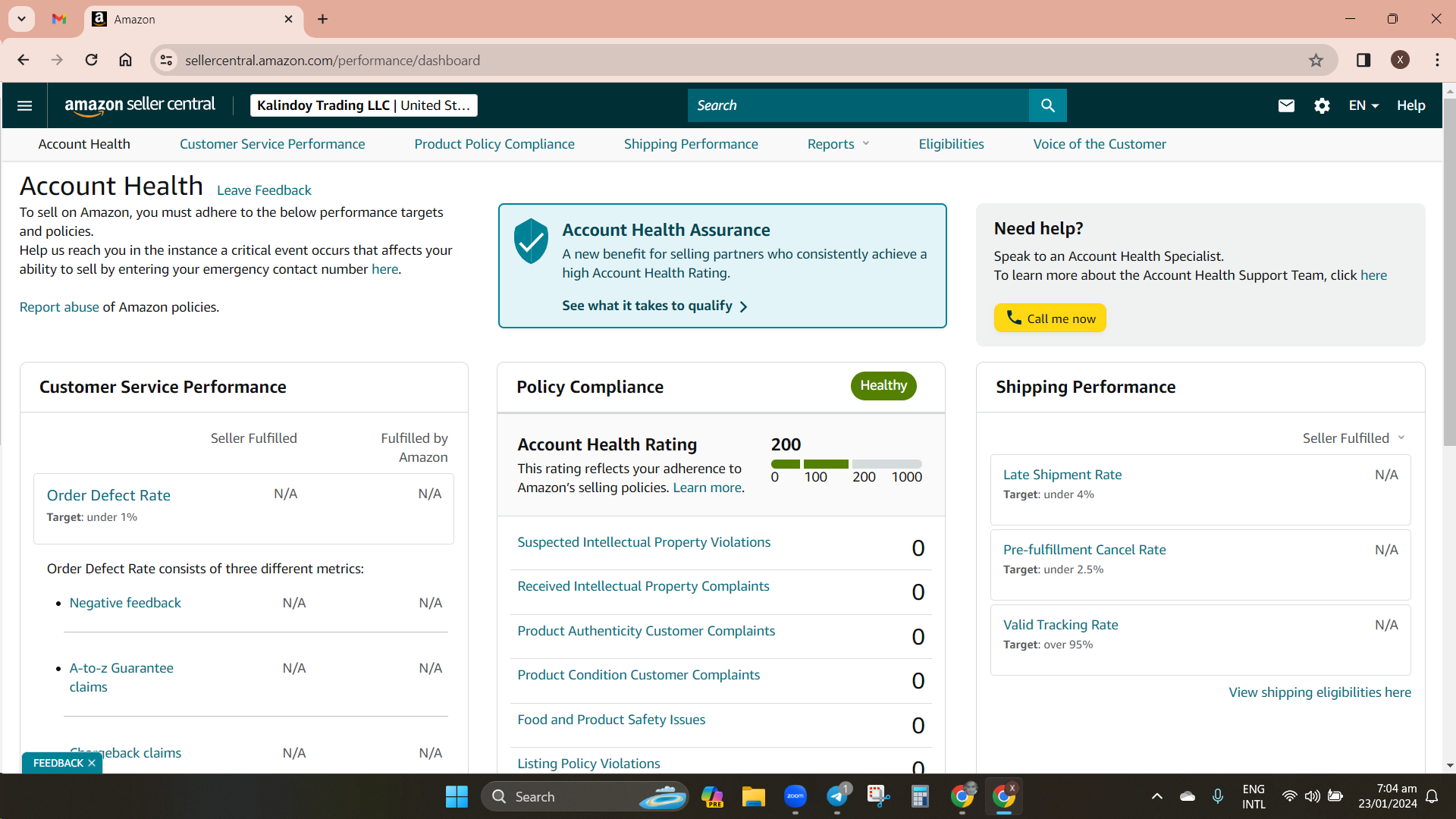Open the Valid Tracking Rate metric
The image size is (1456, 819).
point(1060,625)
